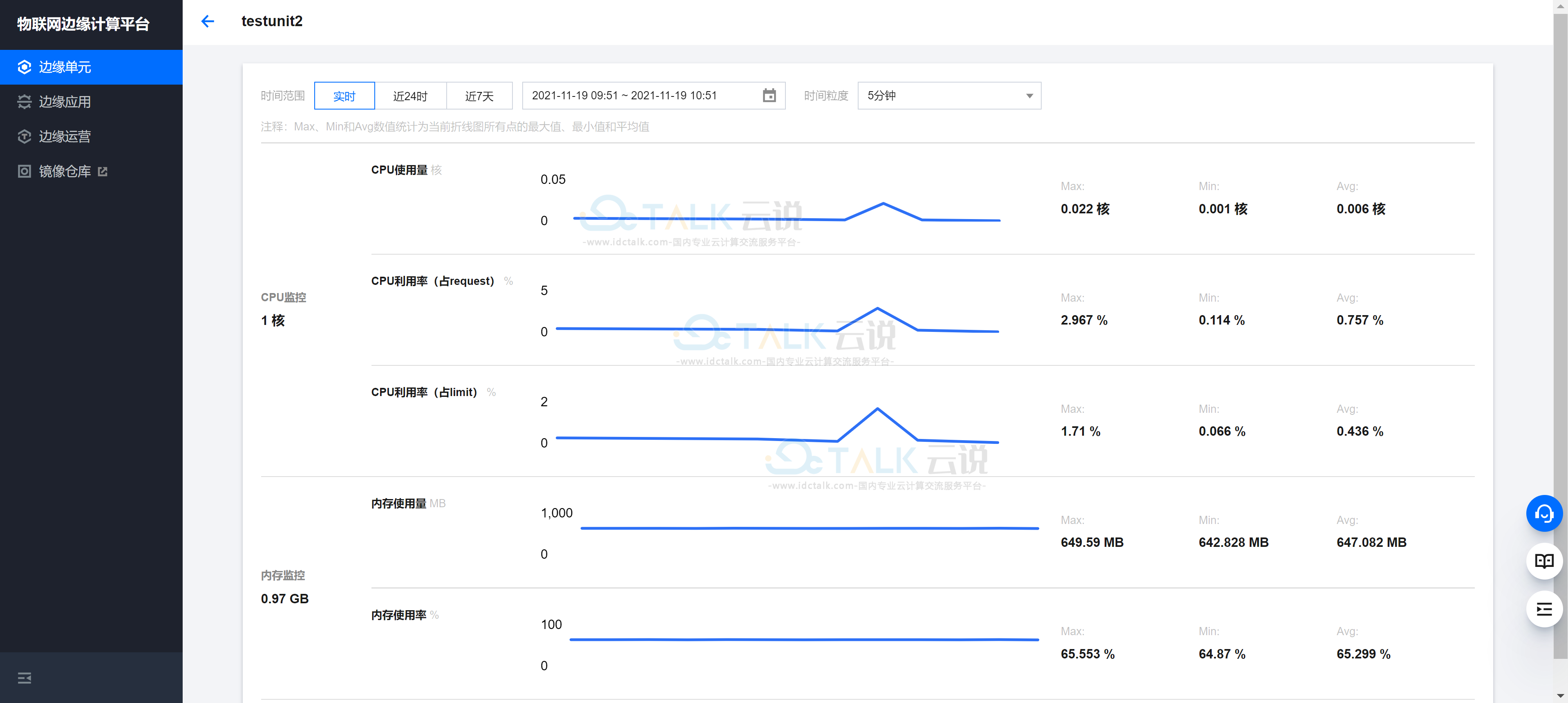Click the 边缘运营 sidebar icon

(x=25, y=137)
